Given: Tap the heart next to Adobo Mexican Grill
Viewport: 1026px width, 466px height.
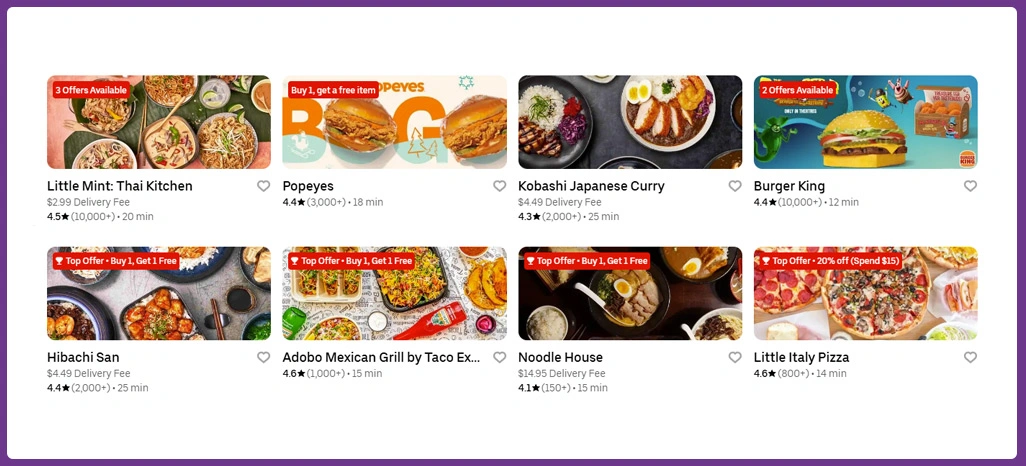Looking at the screenshot, I should (x=499, y=357).
